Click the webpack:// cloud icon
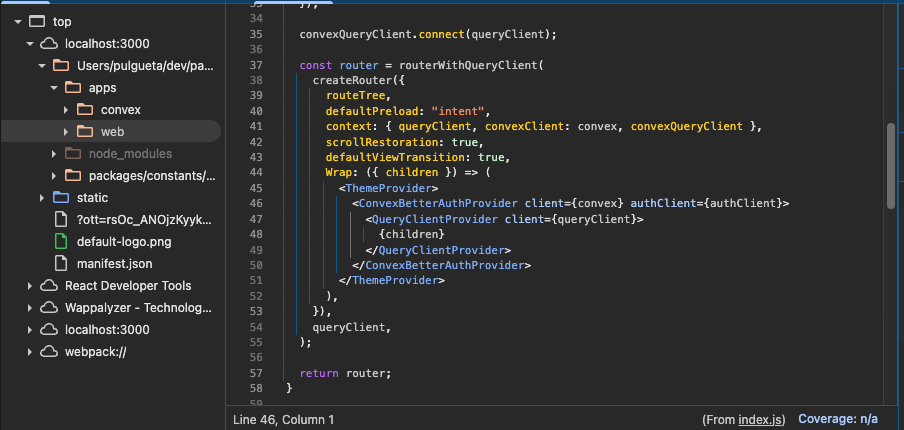 (49, 352)
